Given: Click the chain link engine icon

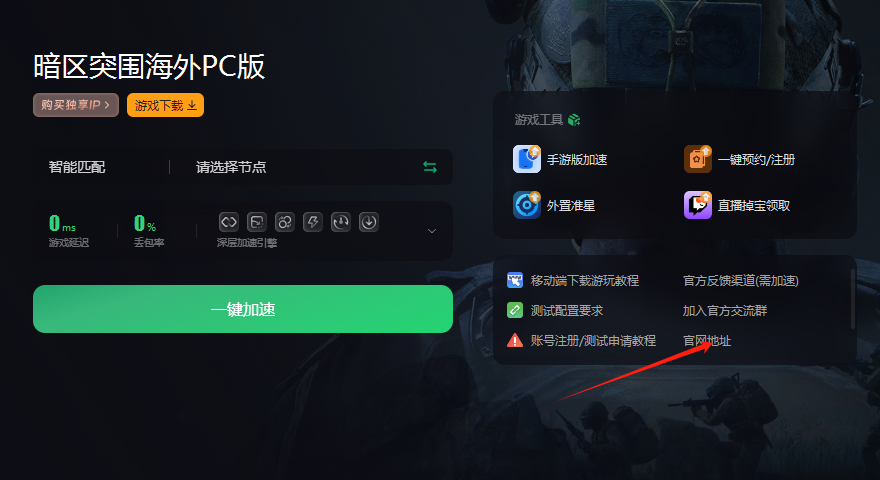Looking at the screenshot, I should [228, 222].
